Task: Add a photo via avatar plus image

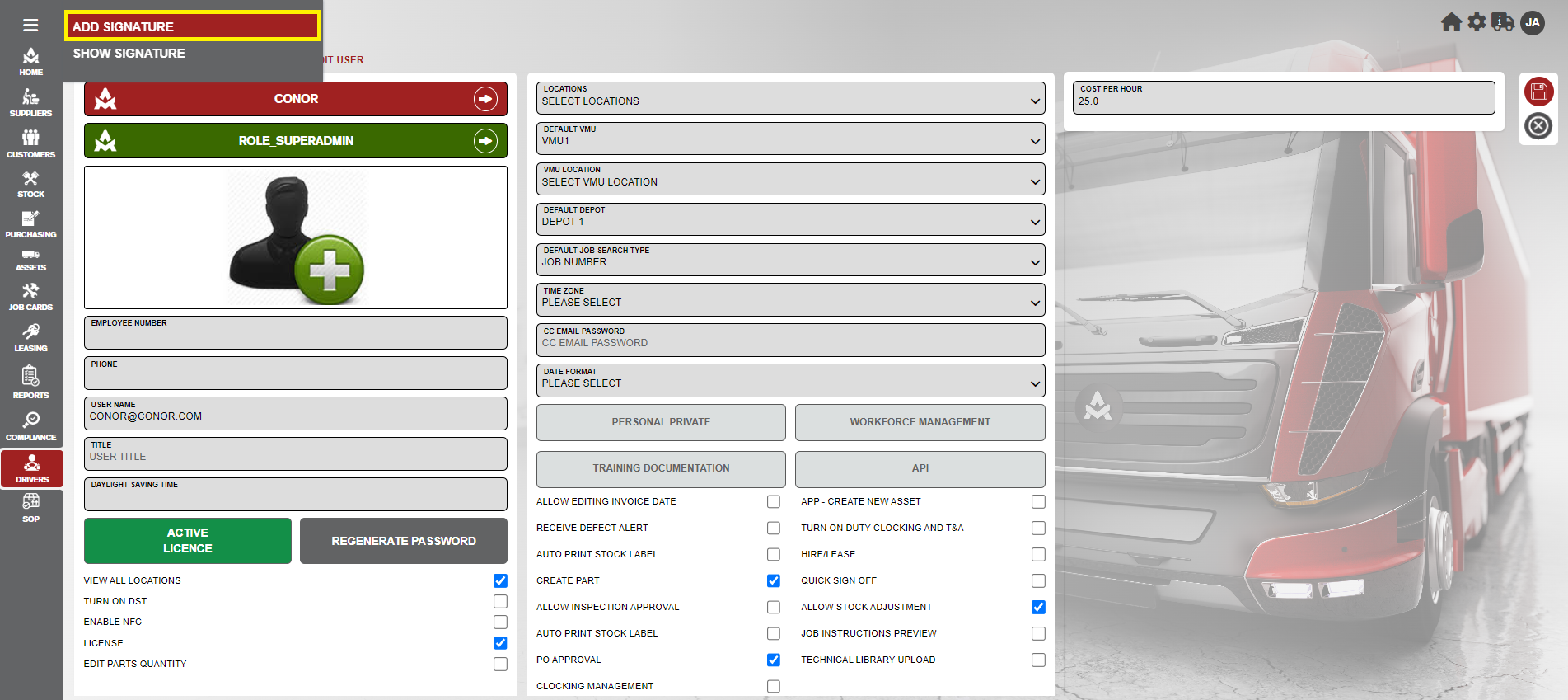Action: [296, 237]
